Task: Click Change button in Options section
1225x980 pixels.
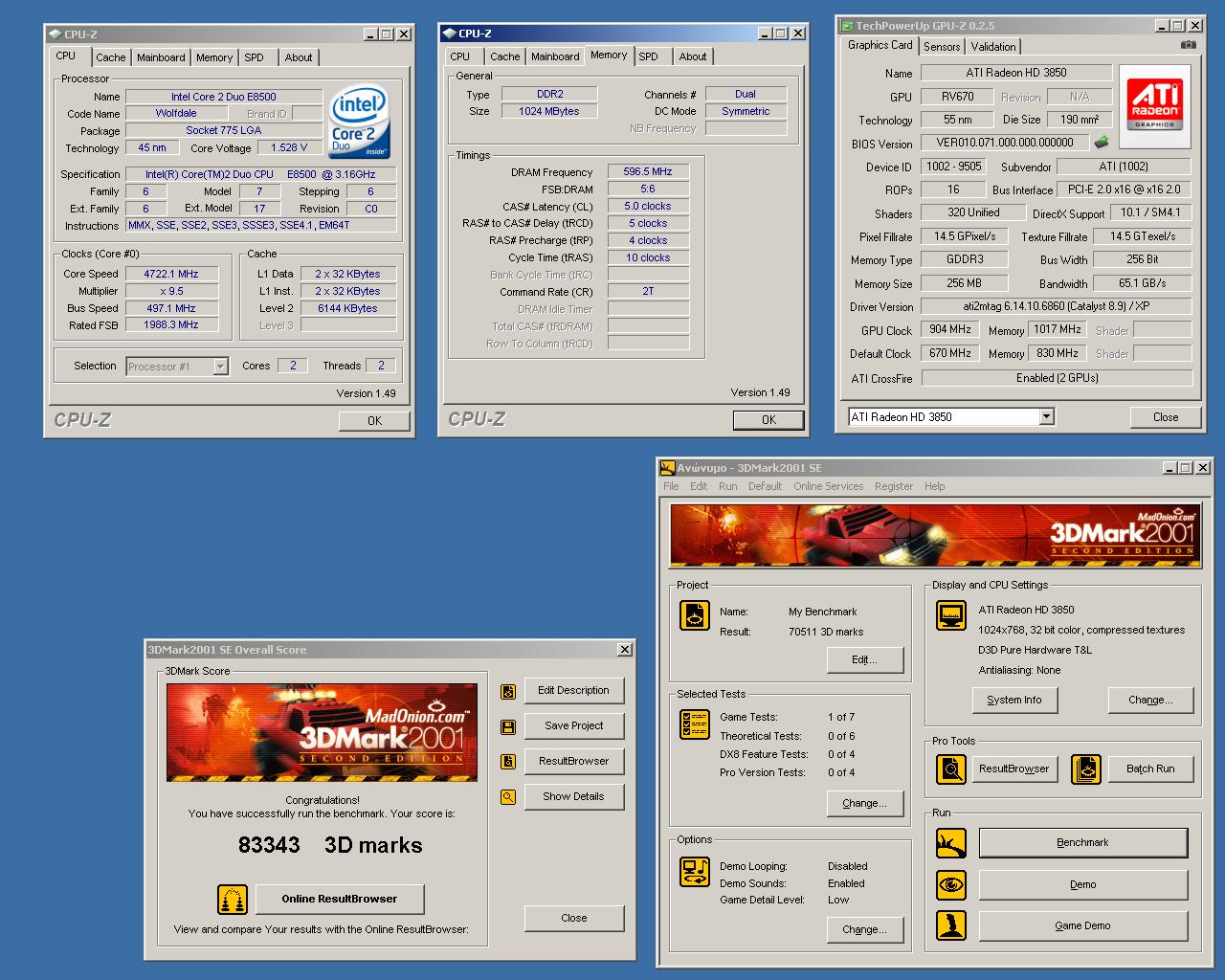Action: [865, 929]
